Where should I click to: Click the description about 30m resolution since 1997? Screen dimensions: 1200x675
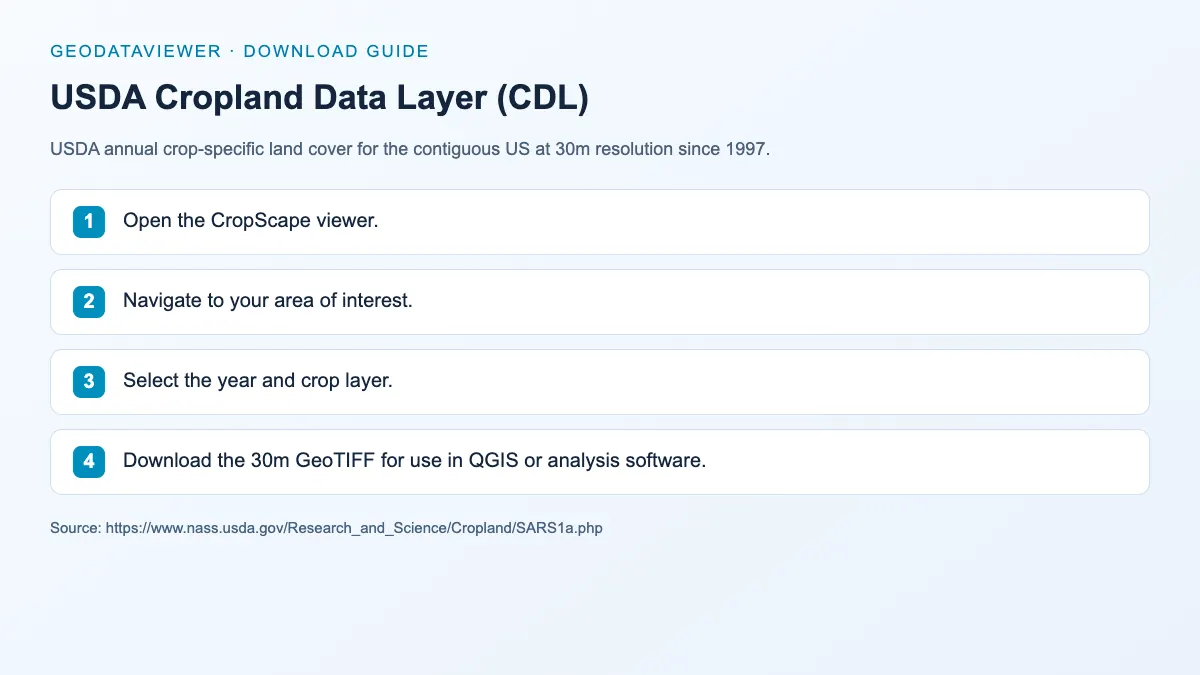click(410, 150)
